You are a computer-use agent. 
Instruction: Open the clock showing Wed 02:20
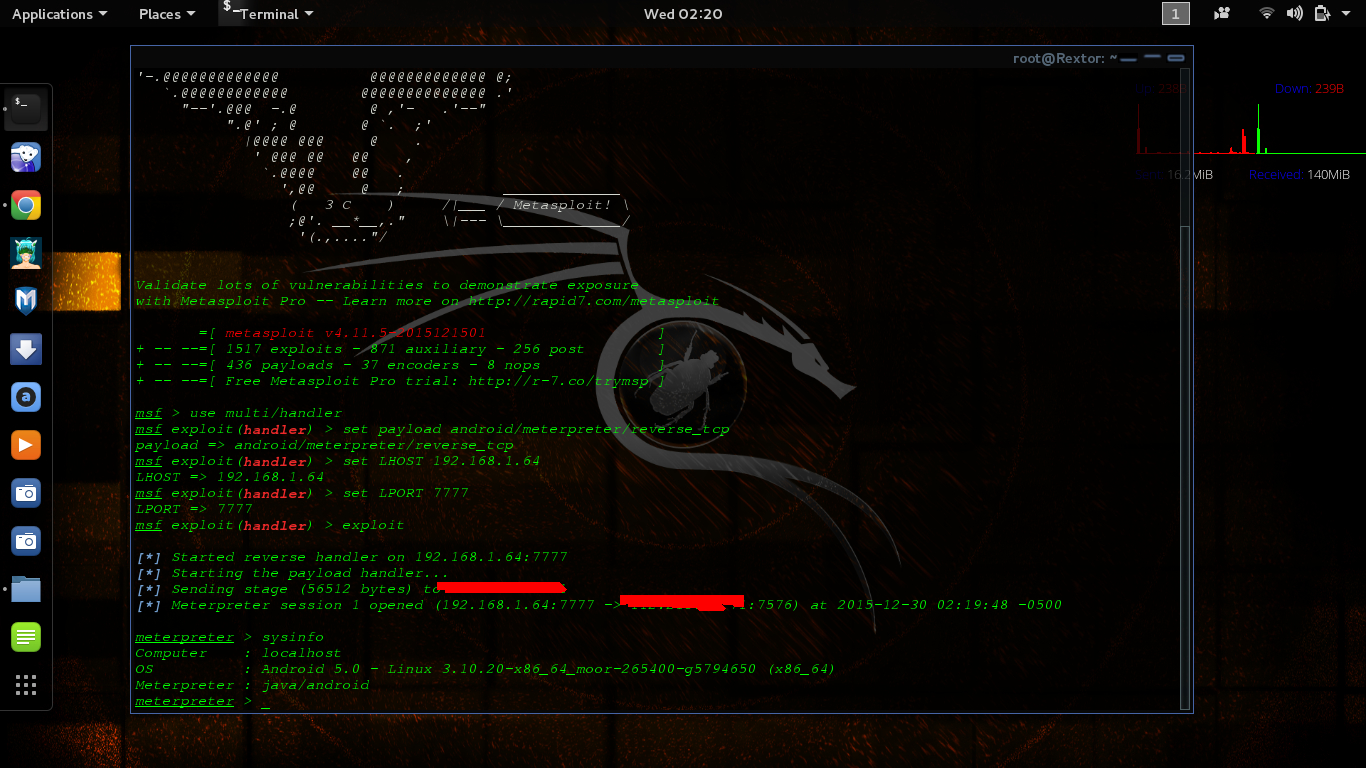(x=683, y=14)
